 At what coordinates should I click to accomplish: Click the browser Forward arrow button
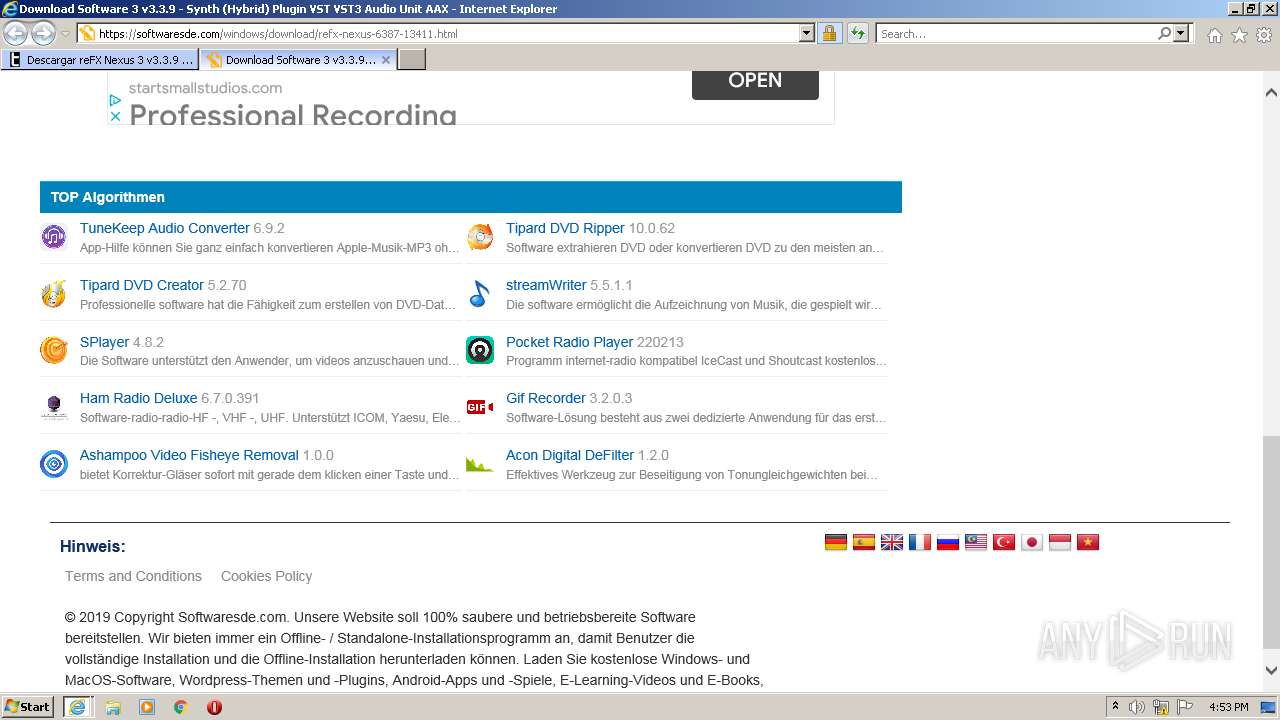43,33
